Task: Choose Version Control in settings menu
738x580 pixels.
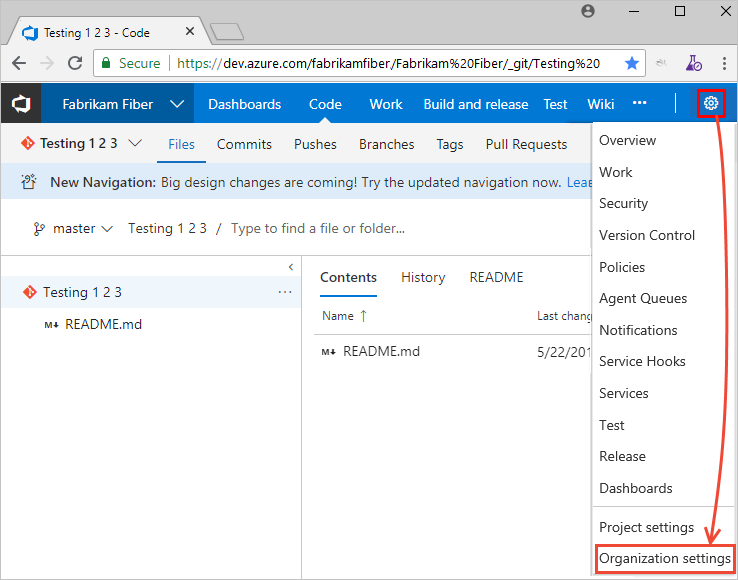Action: tap(647, 235)
